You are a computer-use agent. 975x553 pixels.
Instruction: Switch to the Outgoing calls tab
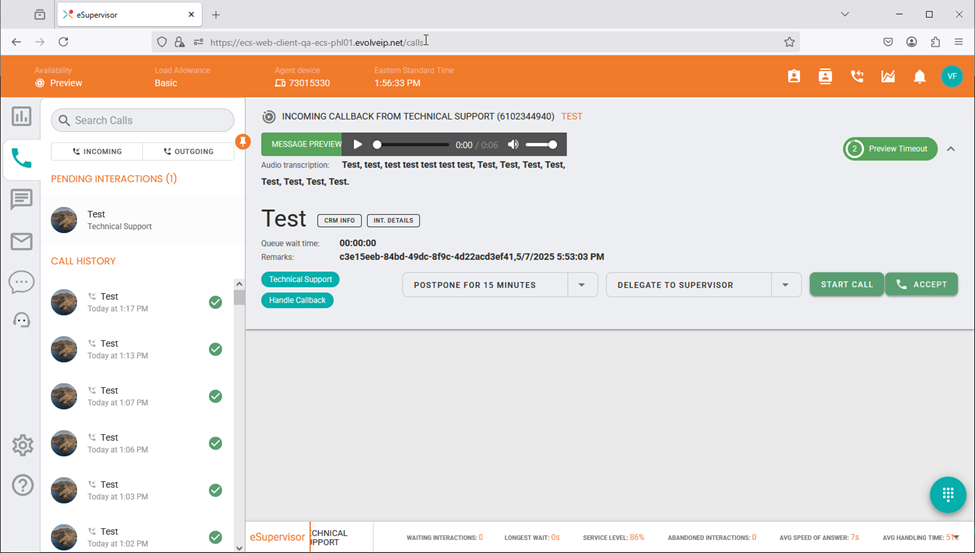pos(188,152)
